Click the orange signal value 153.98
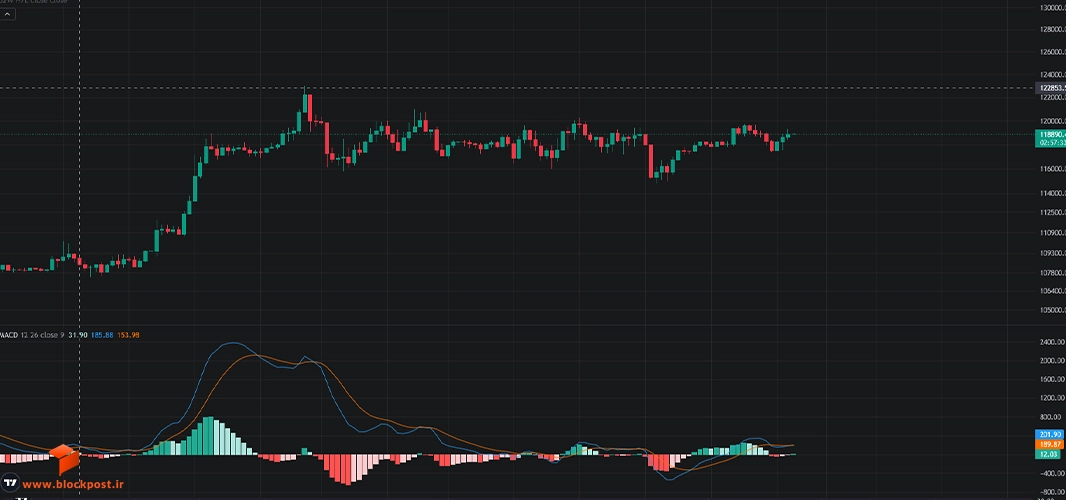1066x500 pixels. coord(128,335)
